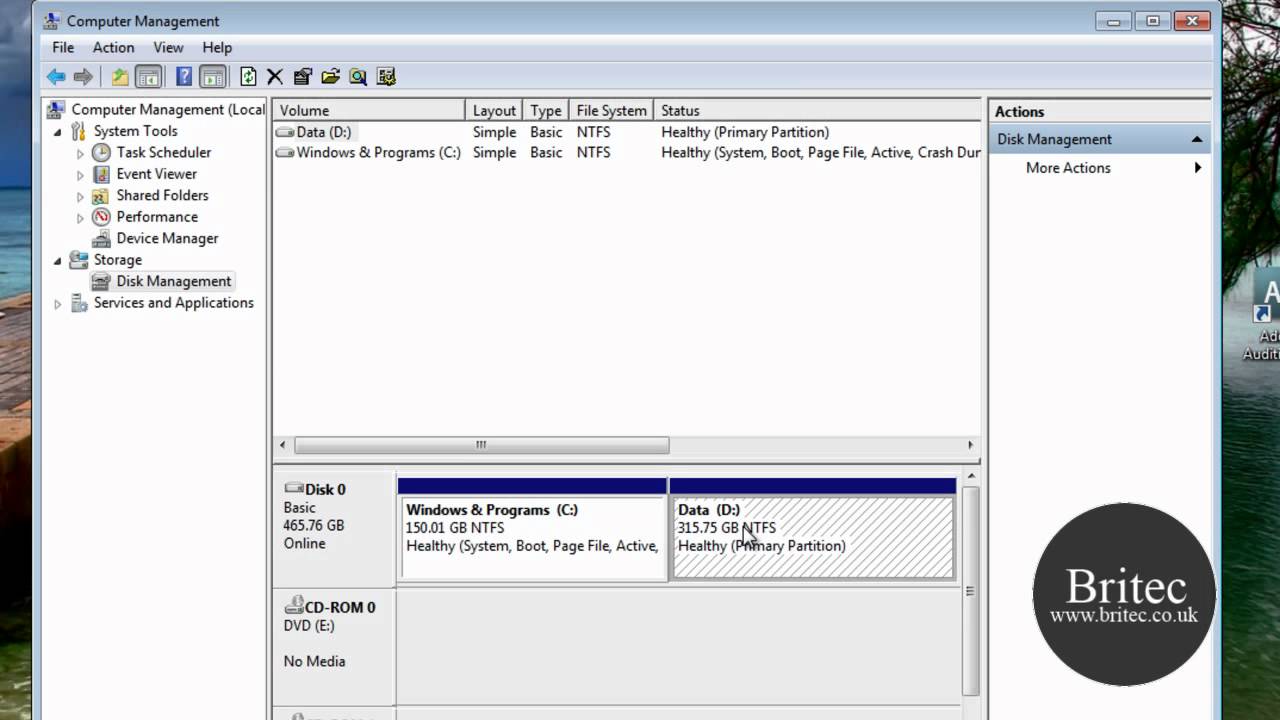The height and width of the screenshot is (720, 1280).
Task: Click the Task Scheduler clock icon
Action: 101,152
